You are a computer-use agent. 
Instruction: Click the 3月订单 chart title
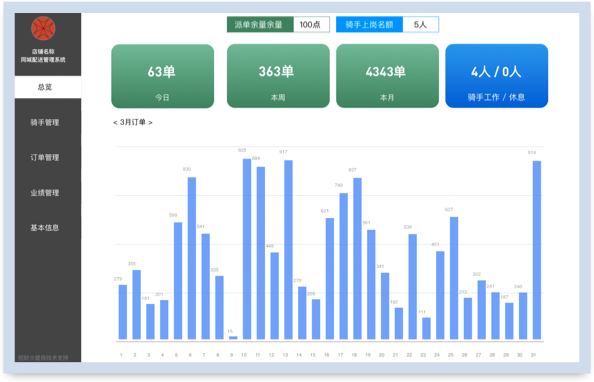click(x=133, y=122)
